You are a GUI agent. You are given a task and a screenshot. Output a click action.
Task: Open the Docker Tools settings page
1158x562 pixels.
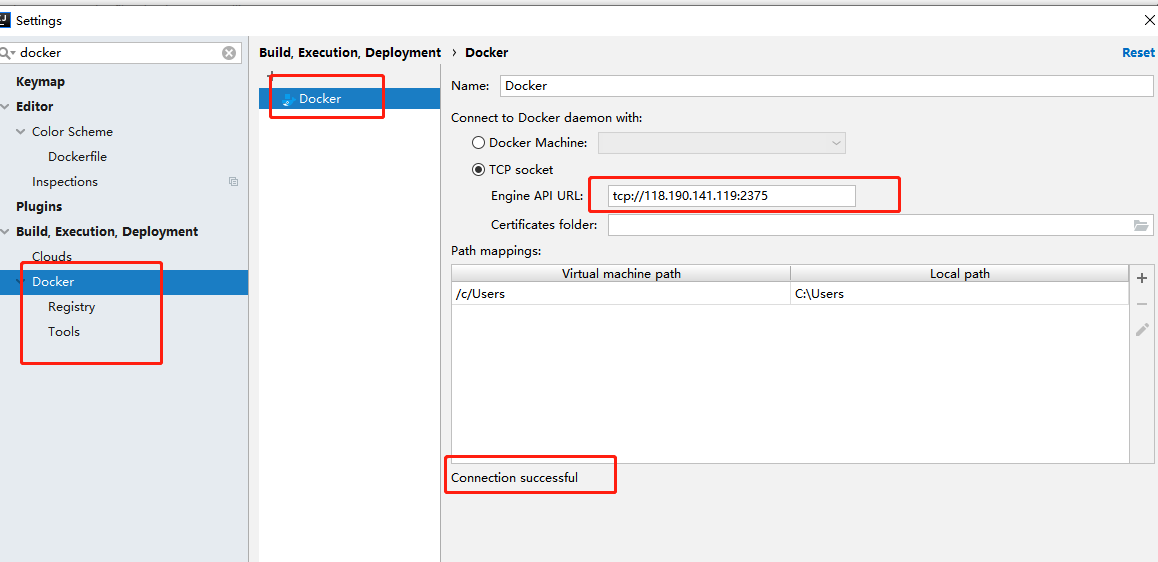(x=64, y=332)
